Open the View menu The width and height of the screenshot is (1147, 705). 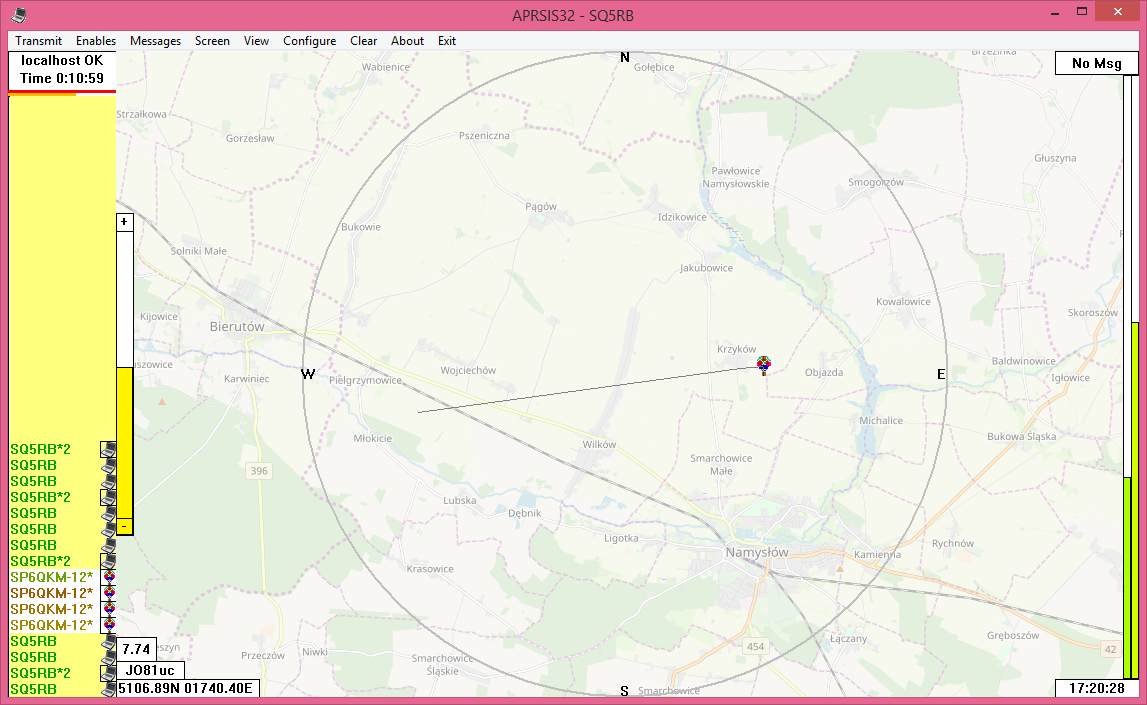pos(256,41)
